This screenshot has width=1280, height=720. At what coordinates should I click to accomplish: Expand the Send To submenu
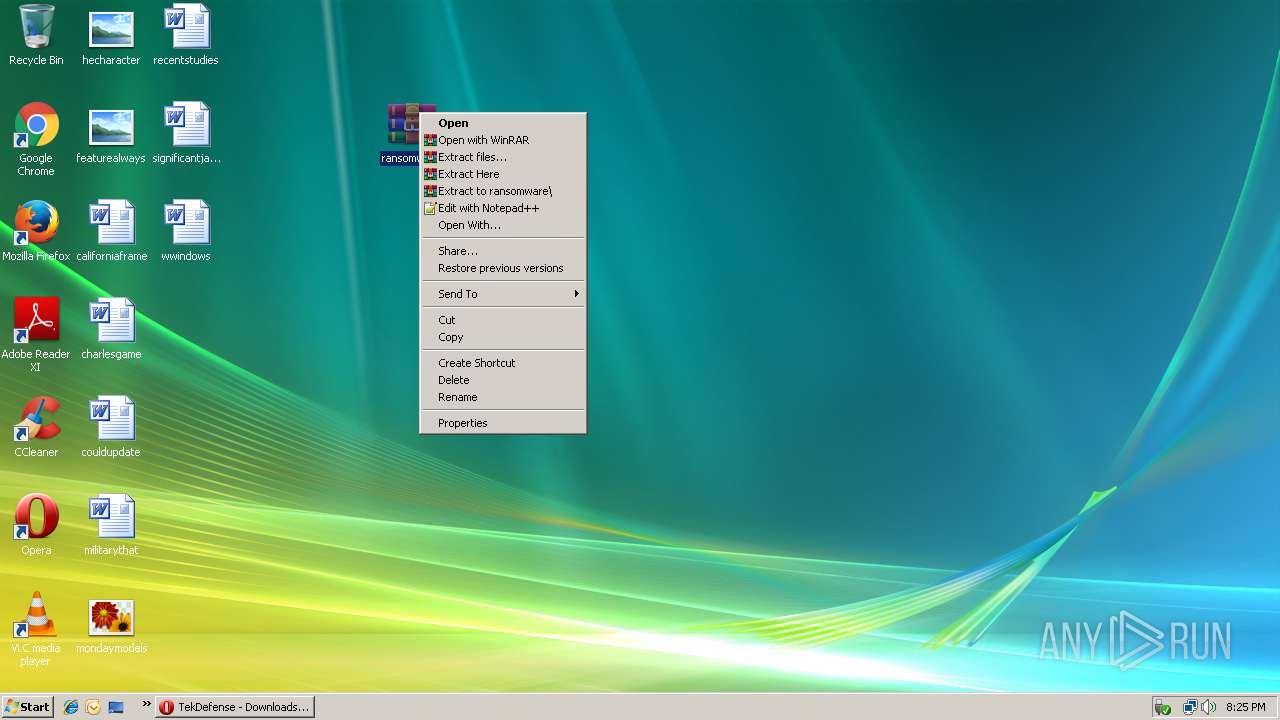coord(502,294)
